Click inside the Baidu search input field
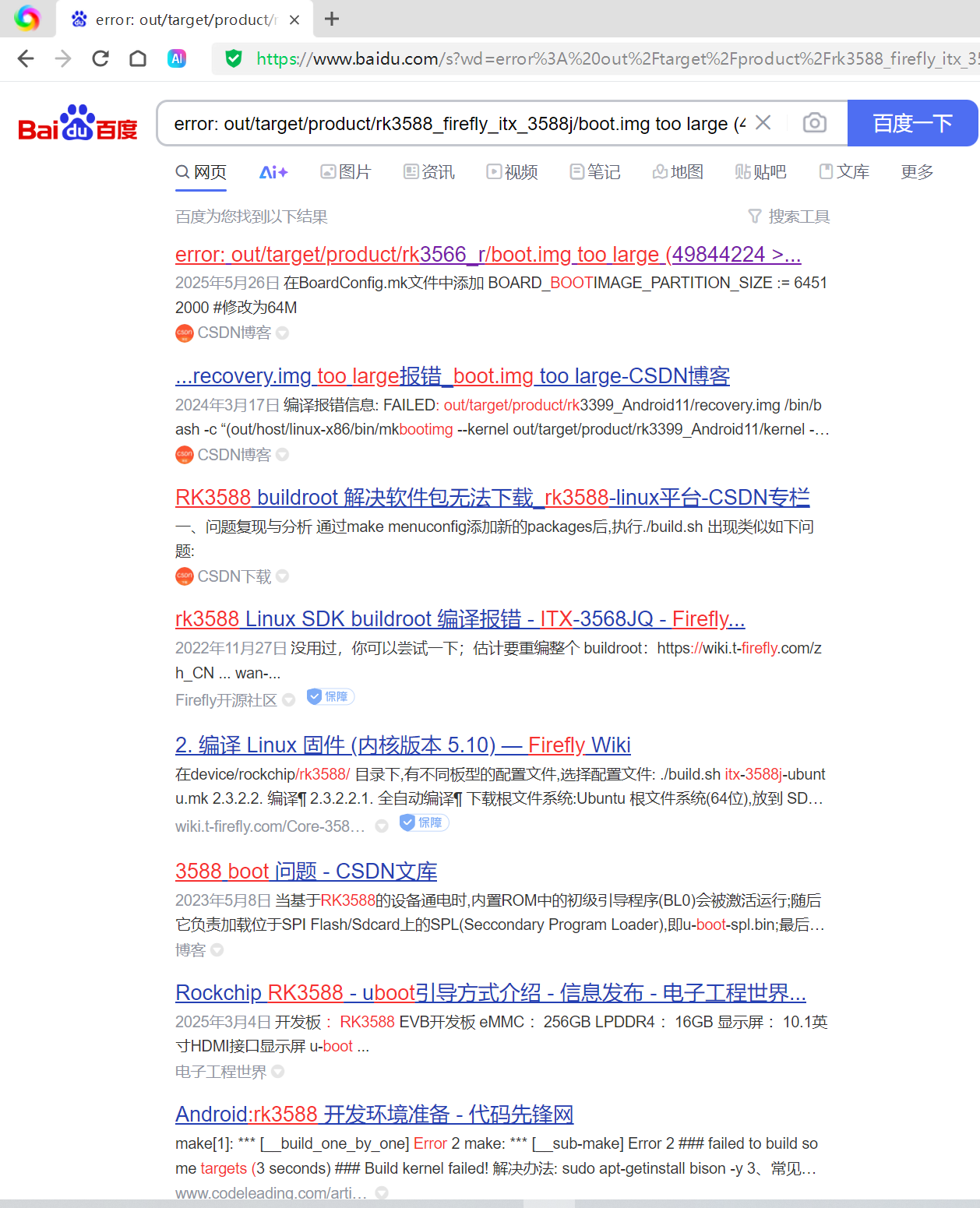Screen dimensions: 980x1208 460,123
